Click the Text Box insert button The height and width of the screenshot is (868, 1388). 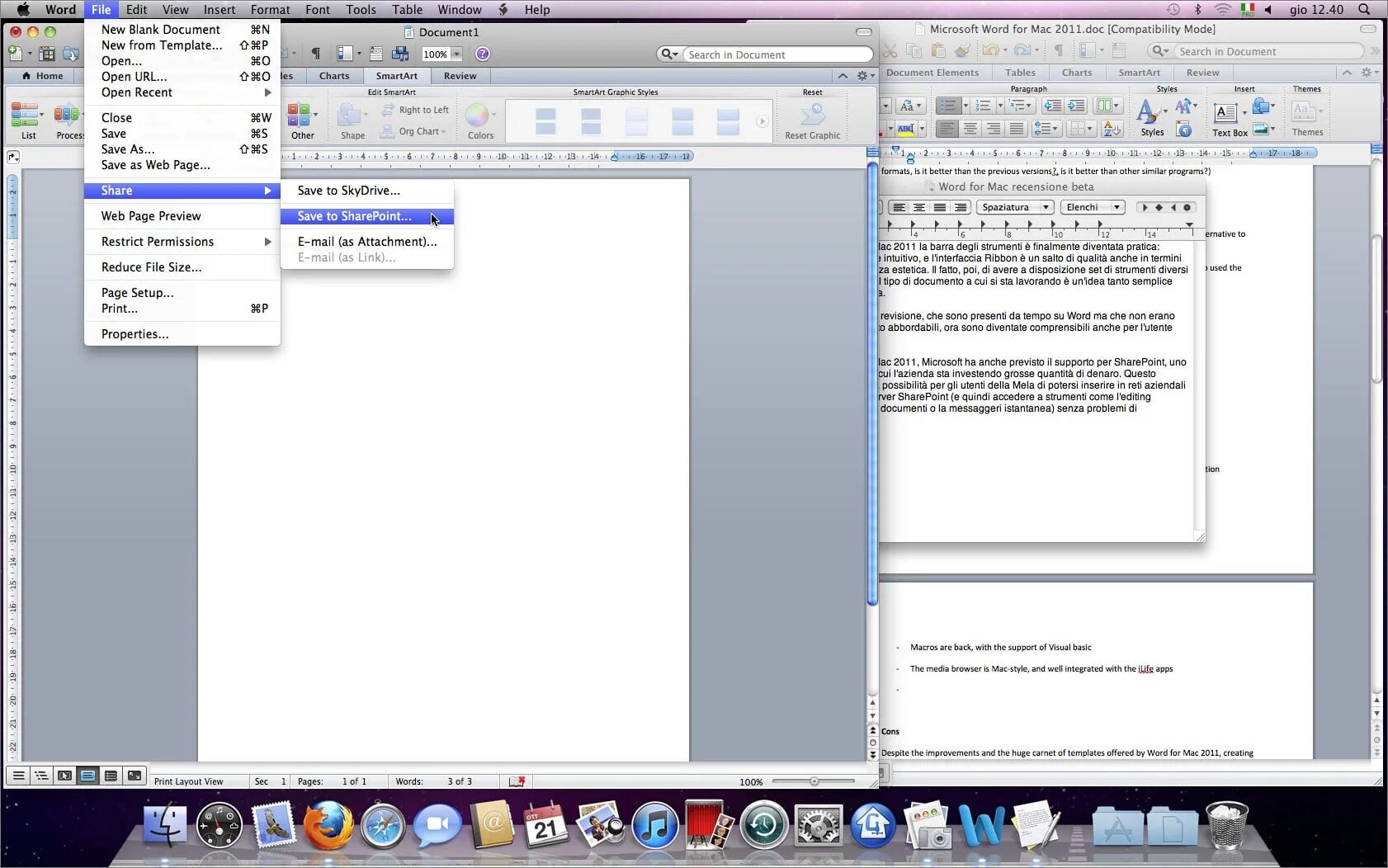point(1230,119)
